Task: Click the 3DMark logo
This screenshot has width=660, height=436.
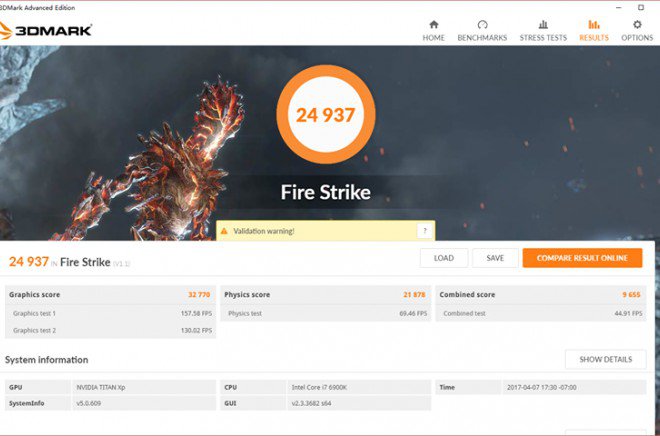Action: 47,30
